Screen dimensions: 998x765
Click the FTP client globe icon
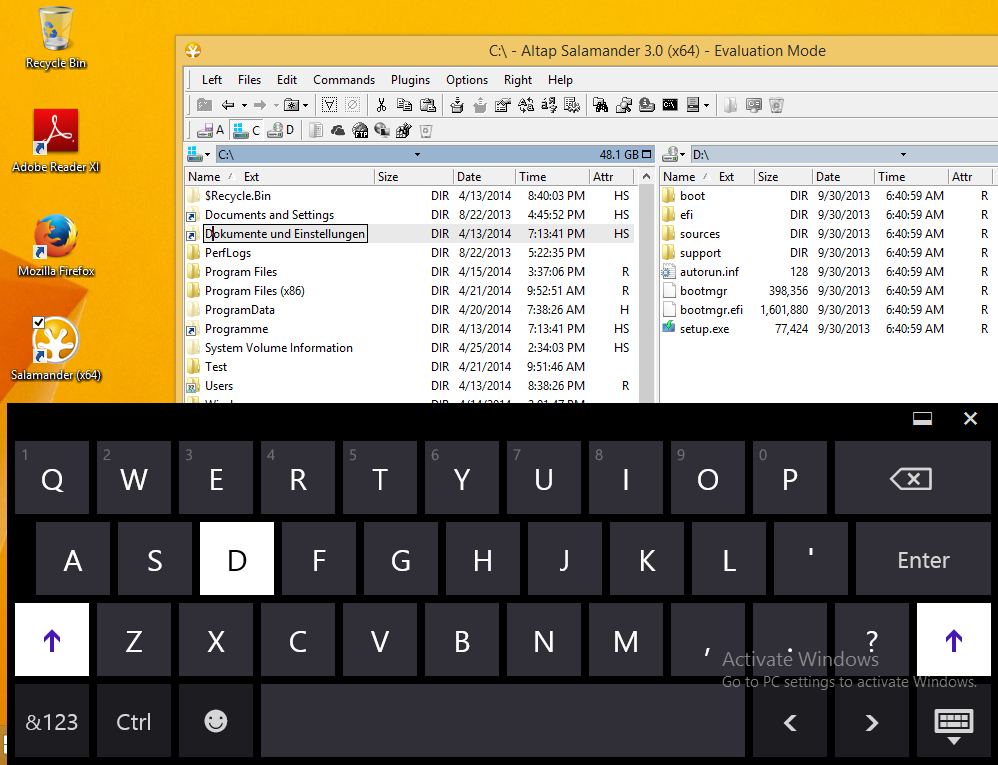coord(361,130)
